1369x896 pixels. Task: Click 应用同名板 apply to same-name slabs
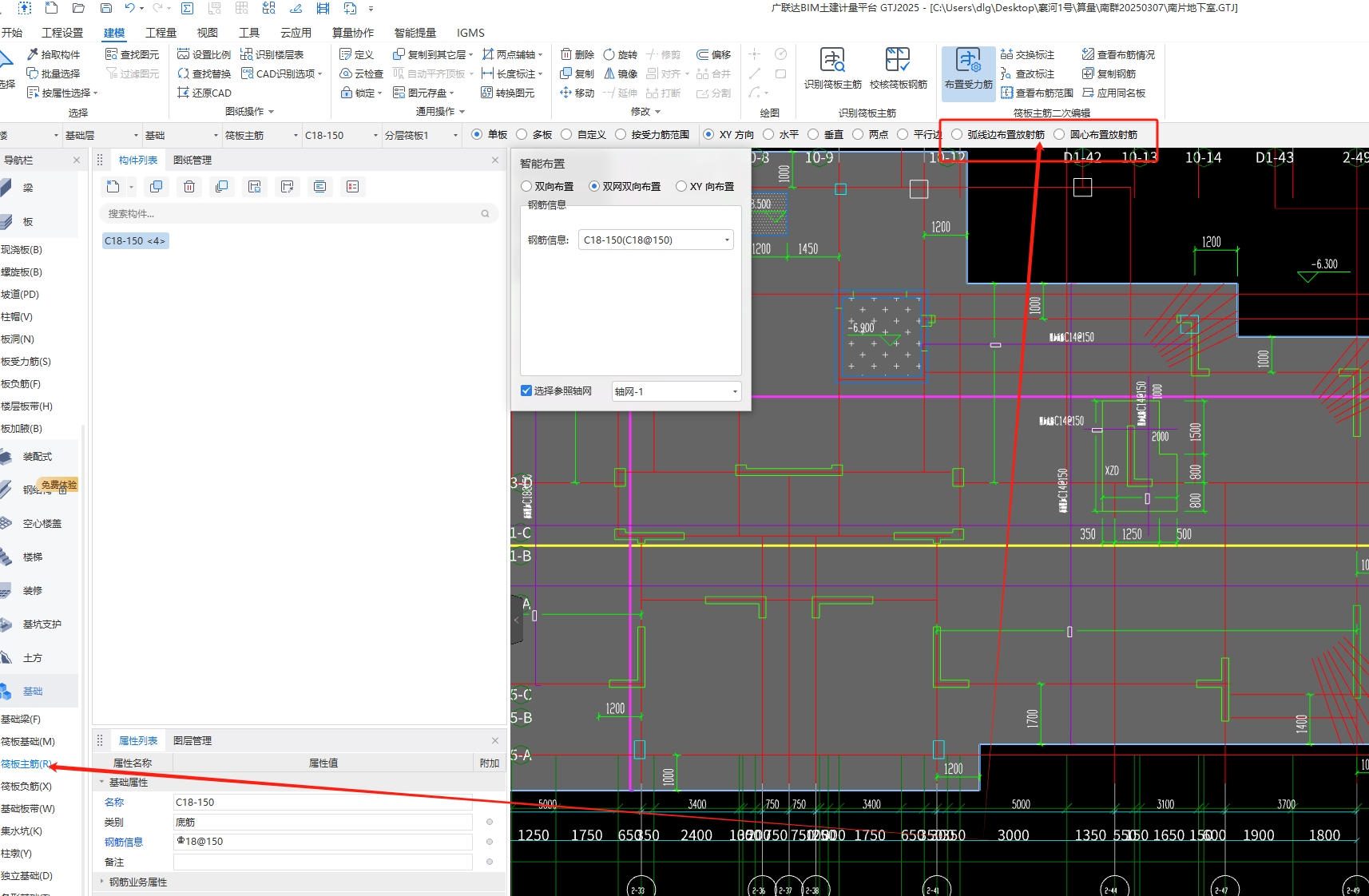click(1114, 93)
